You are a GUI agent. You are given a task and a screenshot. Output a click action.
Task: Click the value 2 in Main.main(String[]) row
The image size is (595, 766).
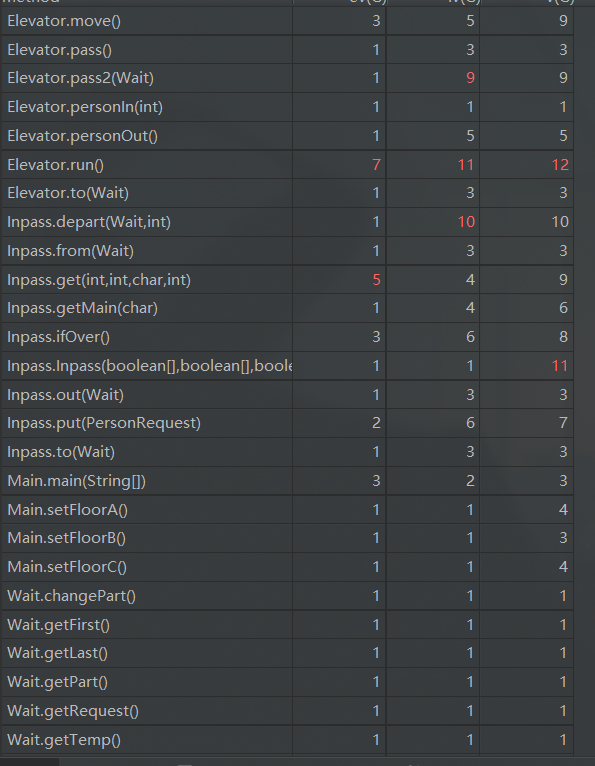click(470, 481)
